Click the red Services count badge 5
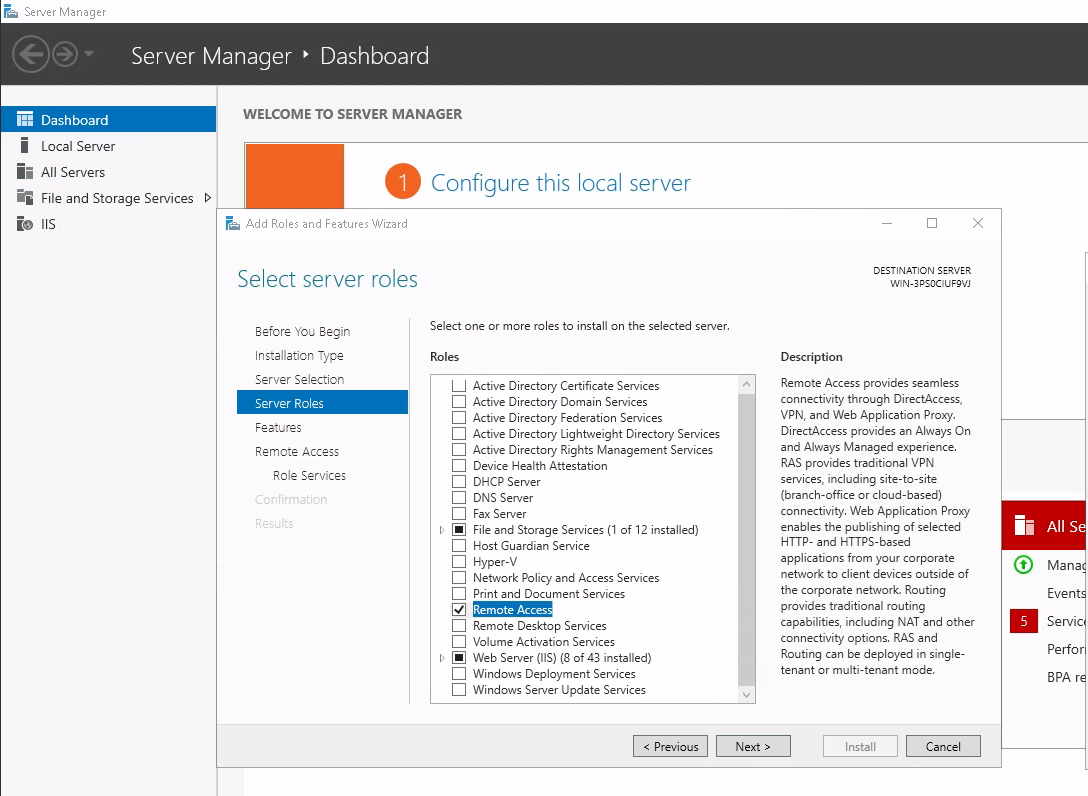 (1023, 621)
